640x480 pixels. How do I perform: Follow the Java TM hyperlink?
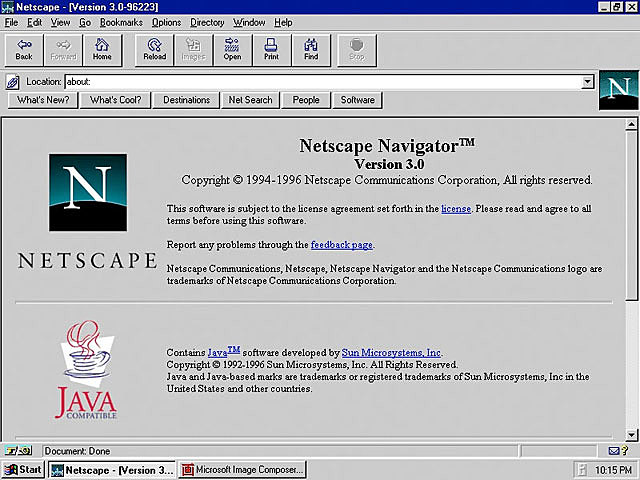pos(224,351)
